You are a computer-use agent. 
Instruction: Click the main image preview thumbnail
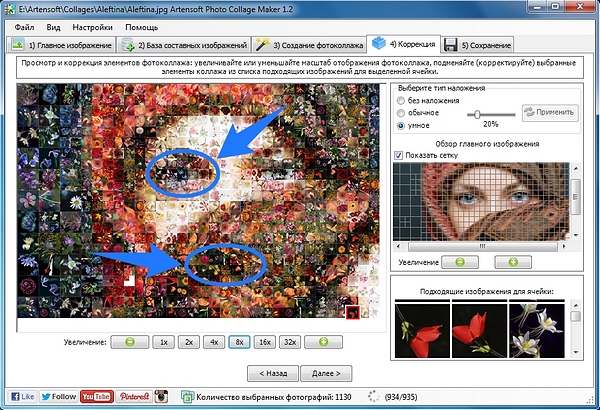tap(481, 201)
